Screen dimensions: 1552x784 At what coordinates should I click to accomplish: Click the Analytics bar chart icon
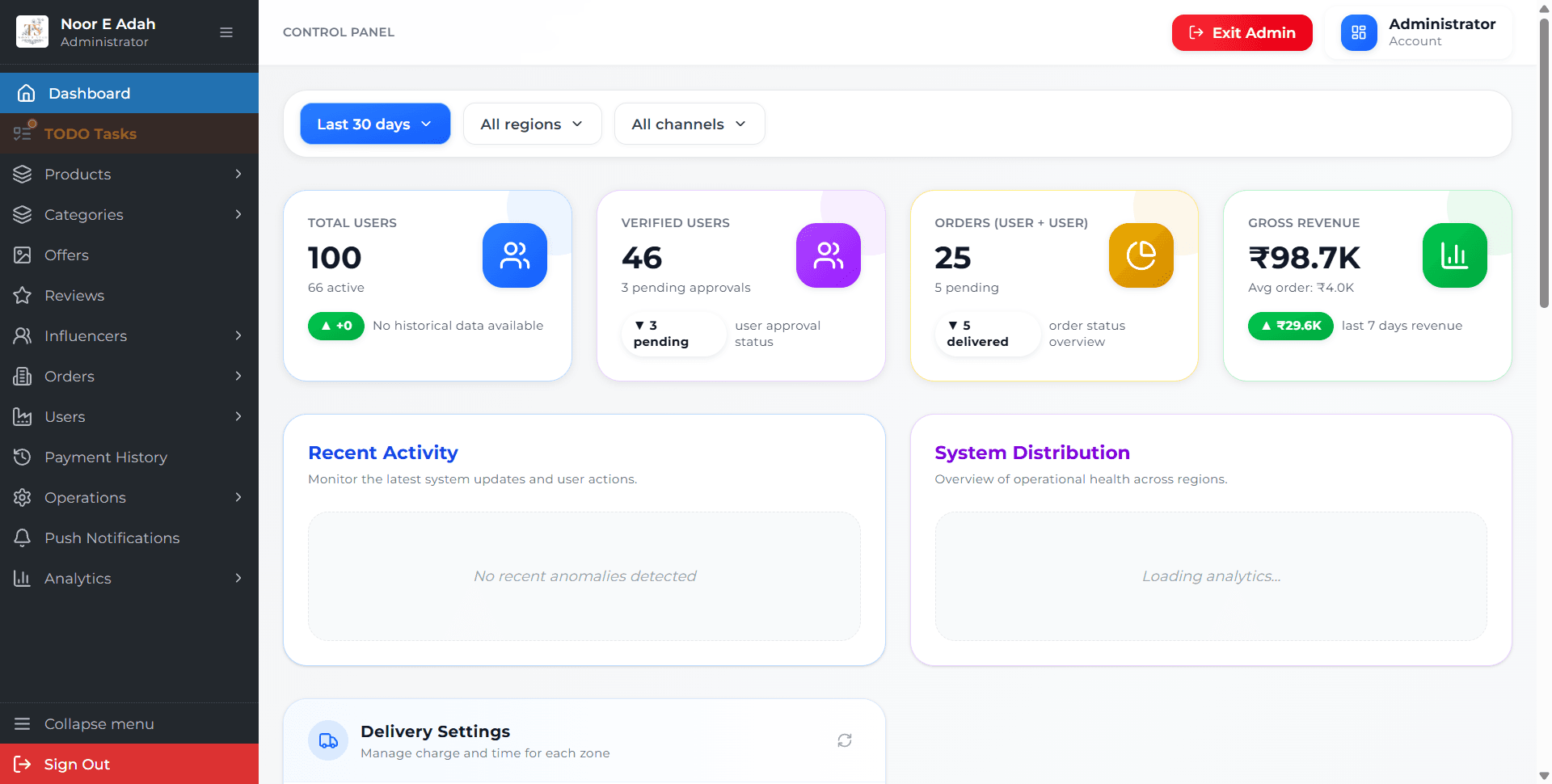tap(23, 578)
